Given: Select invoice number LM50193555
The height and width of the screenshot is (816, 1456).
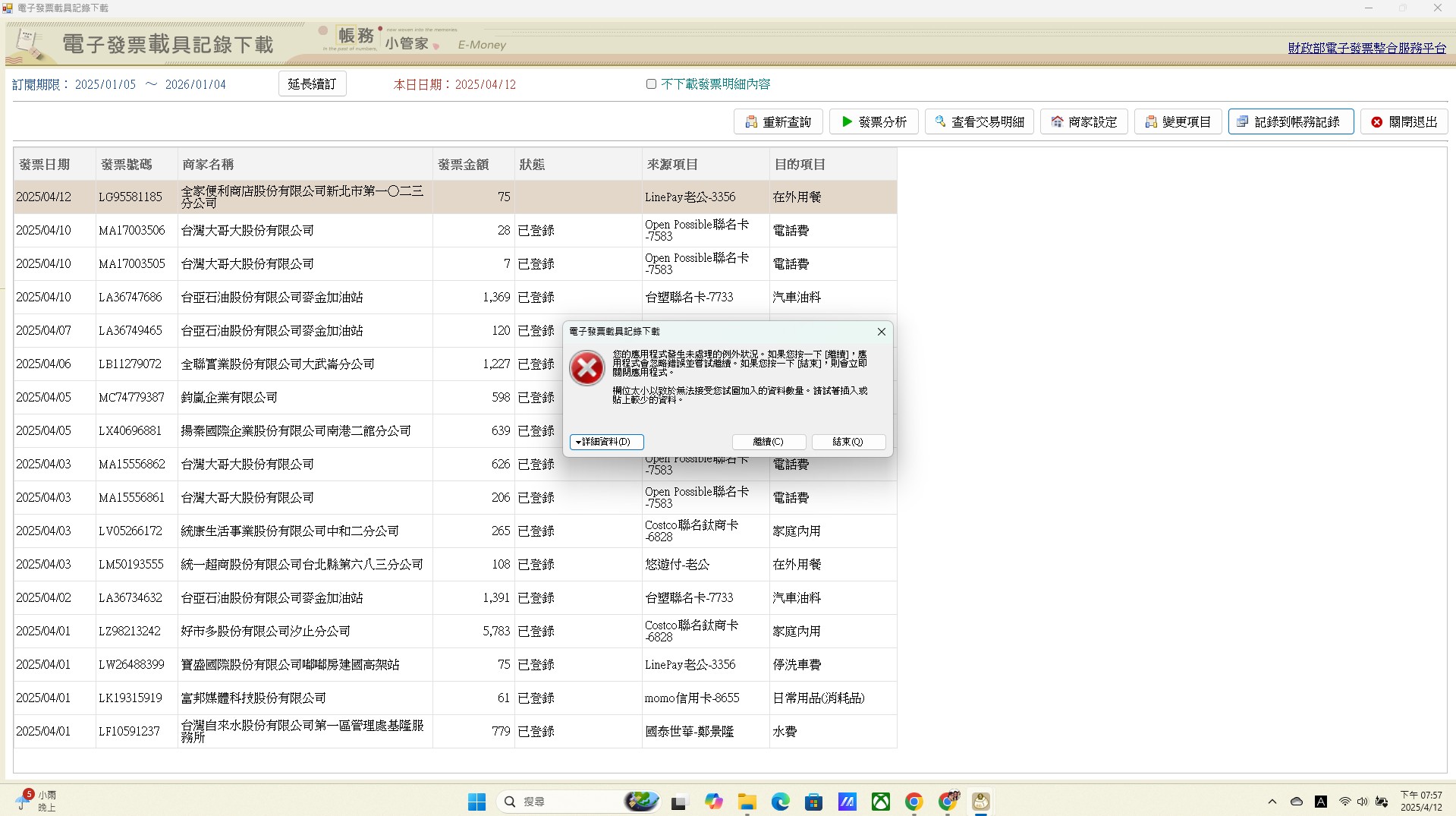Looking at the screenshot, I should 131,564.
